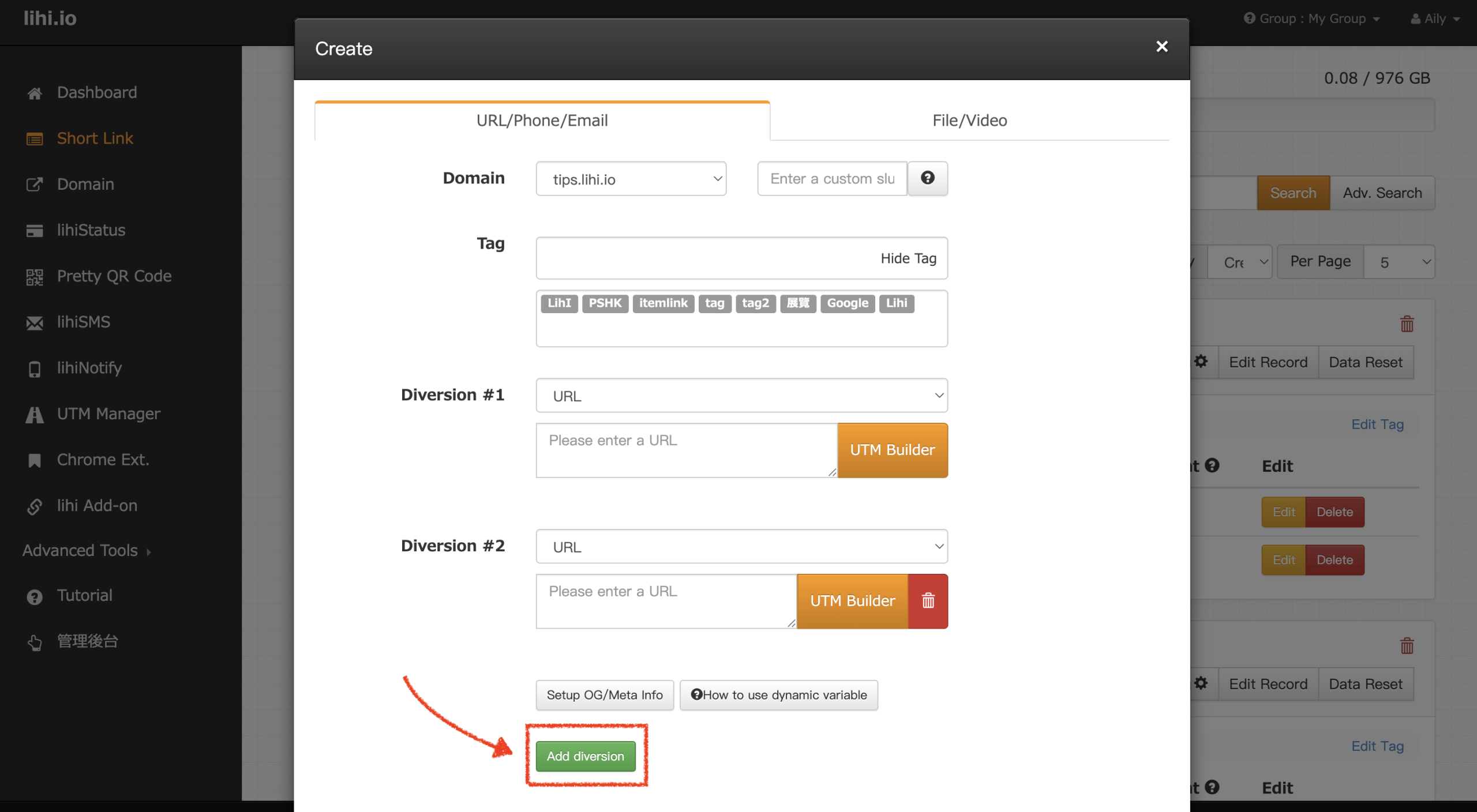The height and width of the screenshot is (812, 1477).
Task: Click the Dashboard home icon in sidebar
Action: click(35, 93)
